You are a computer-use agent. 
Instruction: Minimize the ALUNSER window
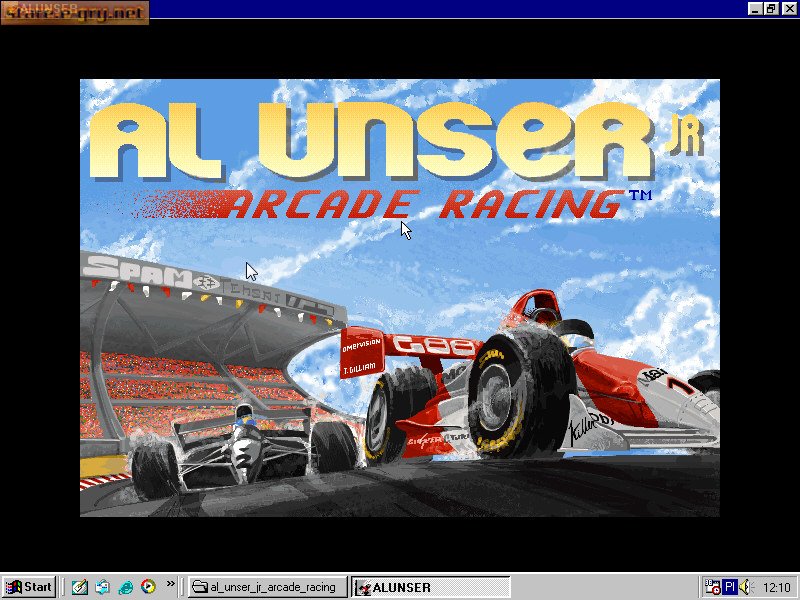pyautogui.click(x=755, y=8)
